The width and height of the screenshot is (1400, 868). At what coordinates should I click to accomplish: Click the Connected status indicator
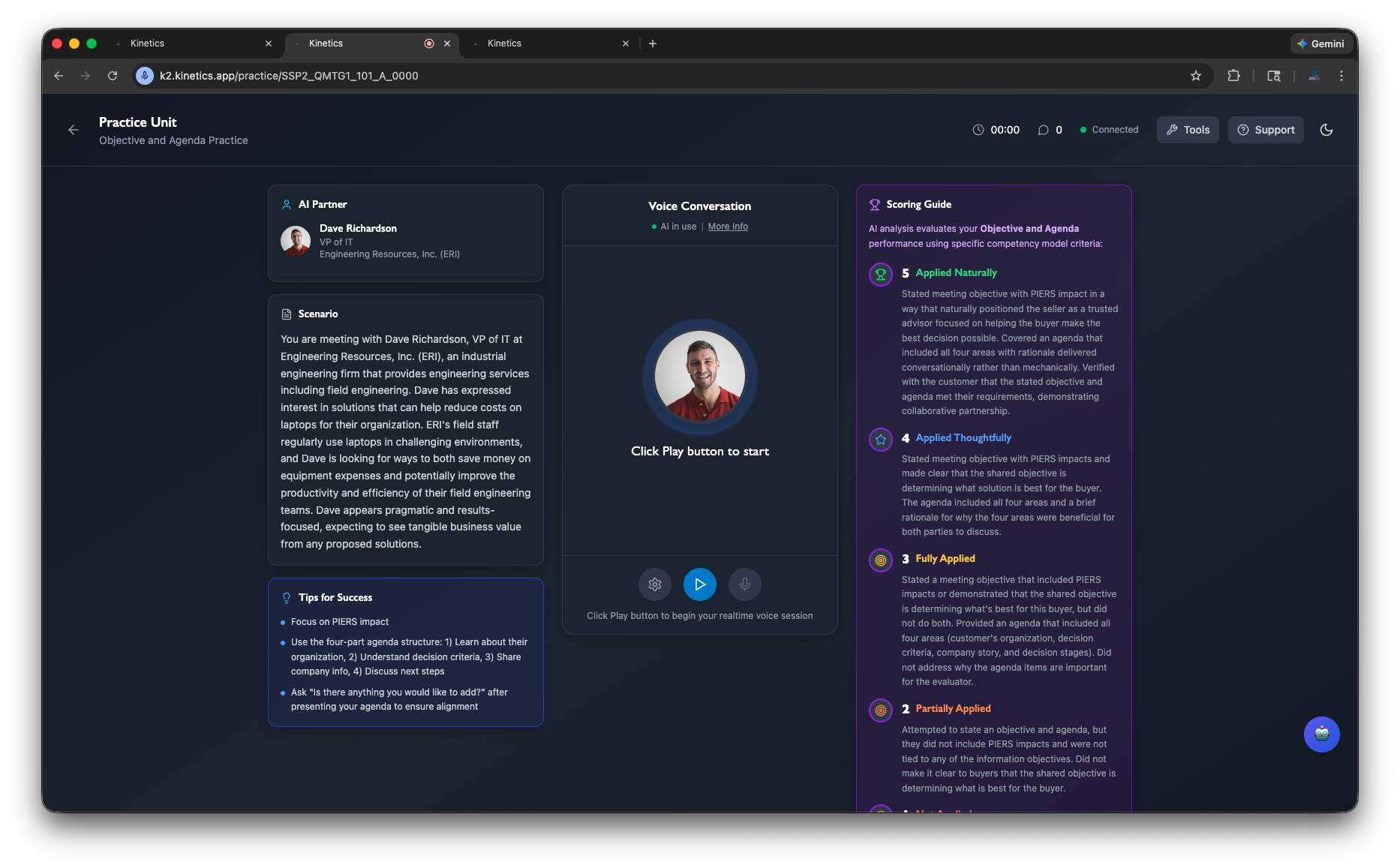click(1109, 130)
